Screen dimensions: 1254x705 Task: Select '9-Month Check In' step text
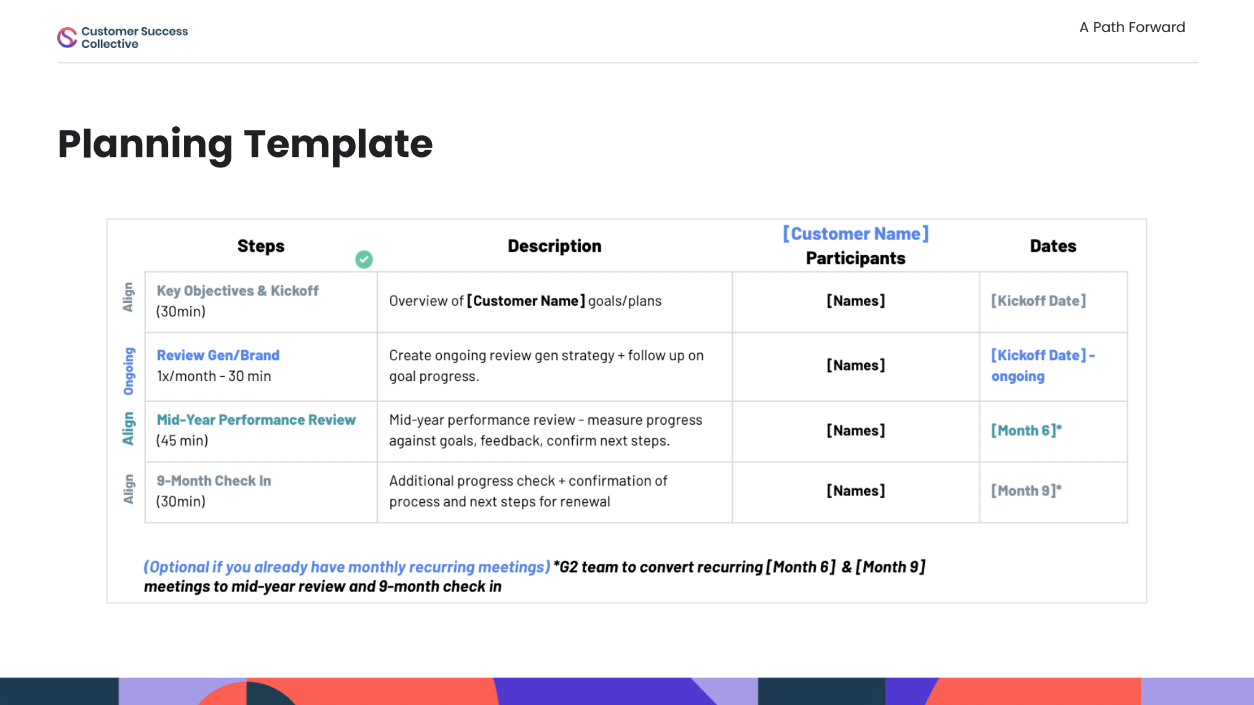(214, 481)
